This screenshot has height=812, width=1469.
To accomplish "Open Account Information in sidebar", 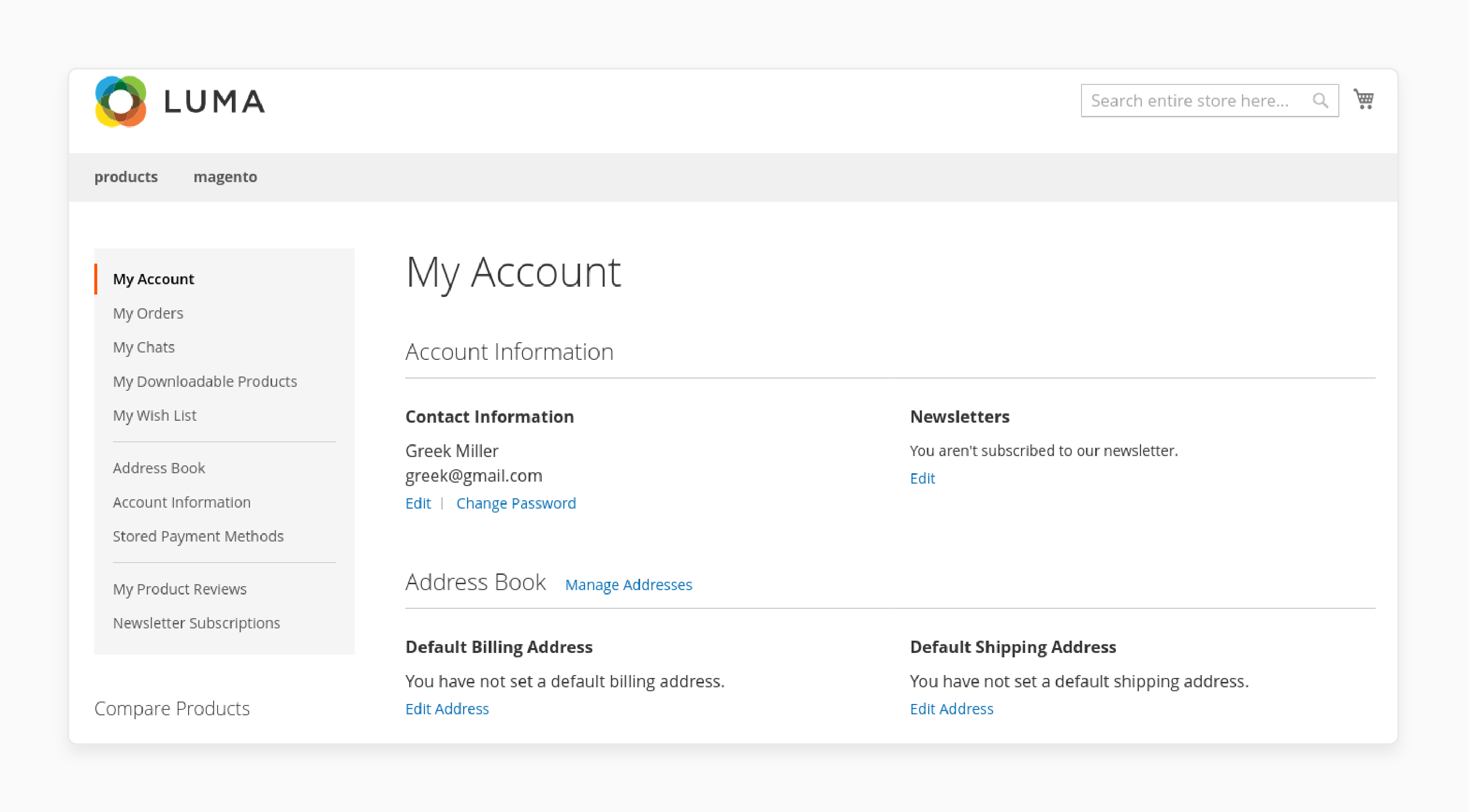I will point(181,502).
